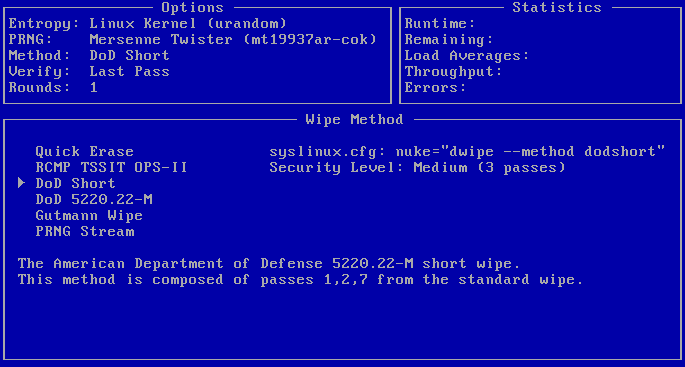This screenshot has width=685, height=367.
Task: Select the DoD Short entry
Action: pos(76,184)
